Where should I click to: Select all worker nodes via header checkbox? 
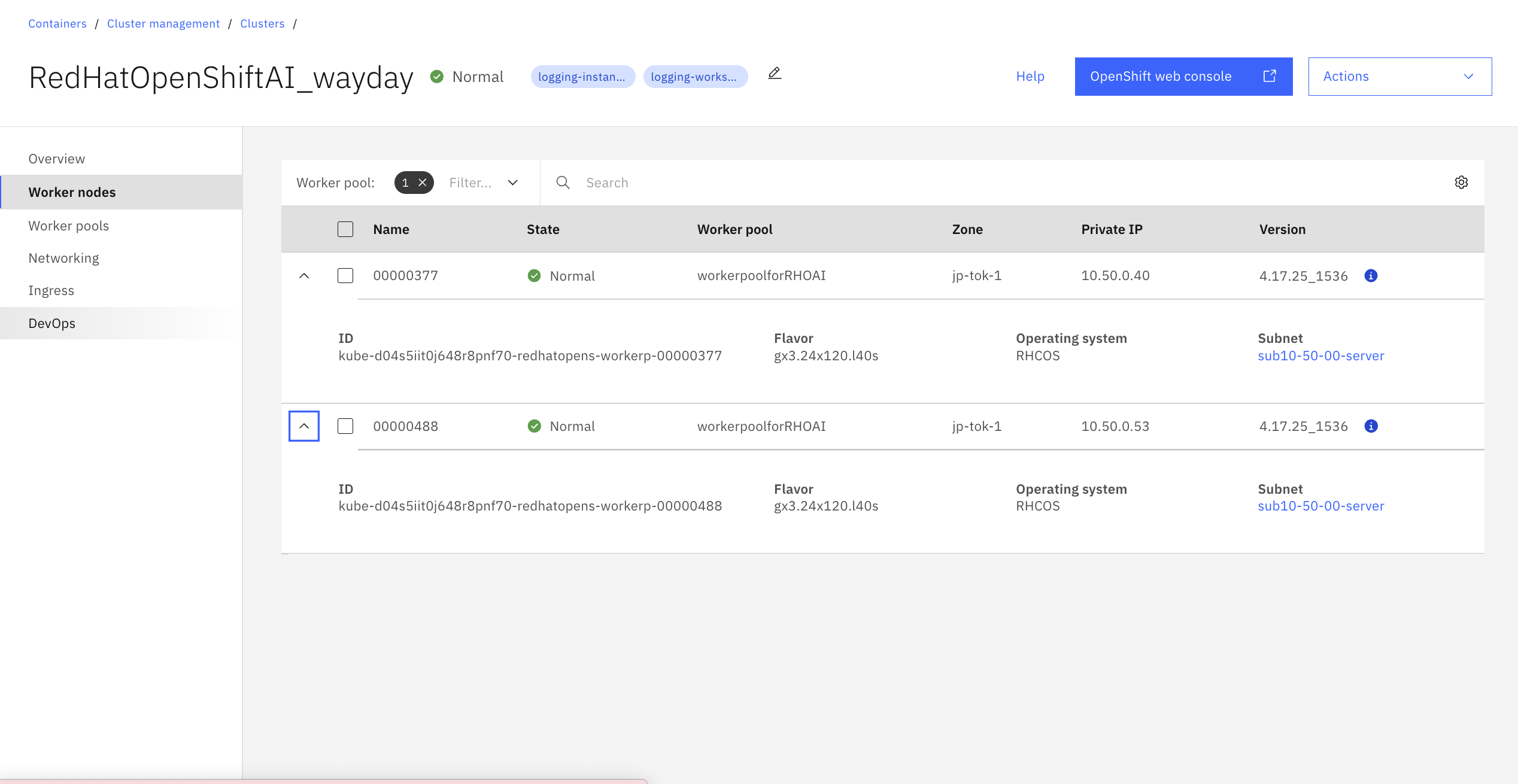coord(345,229)
